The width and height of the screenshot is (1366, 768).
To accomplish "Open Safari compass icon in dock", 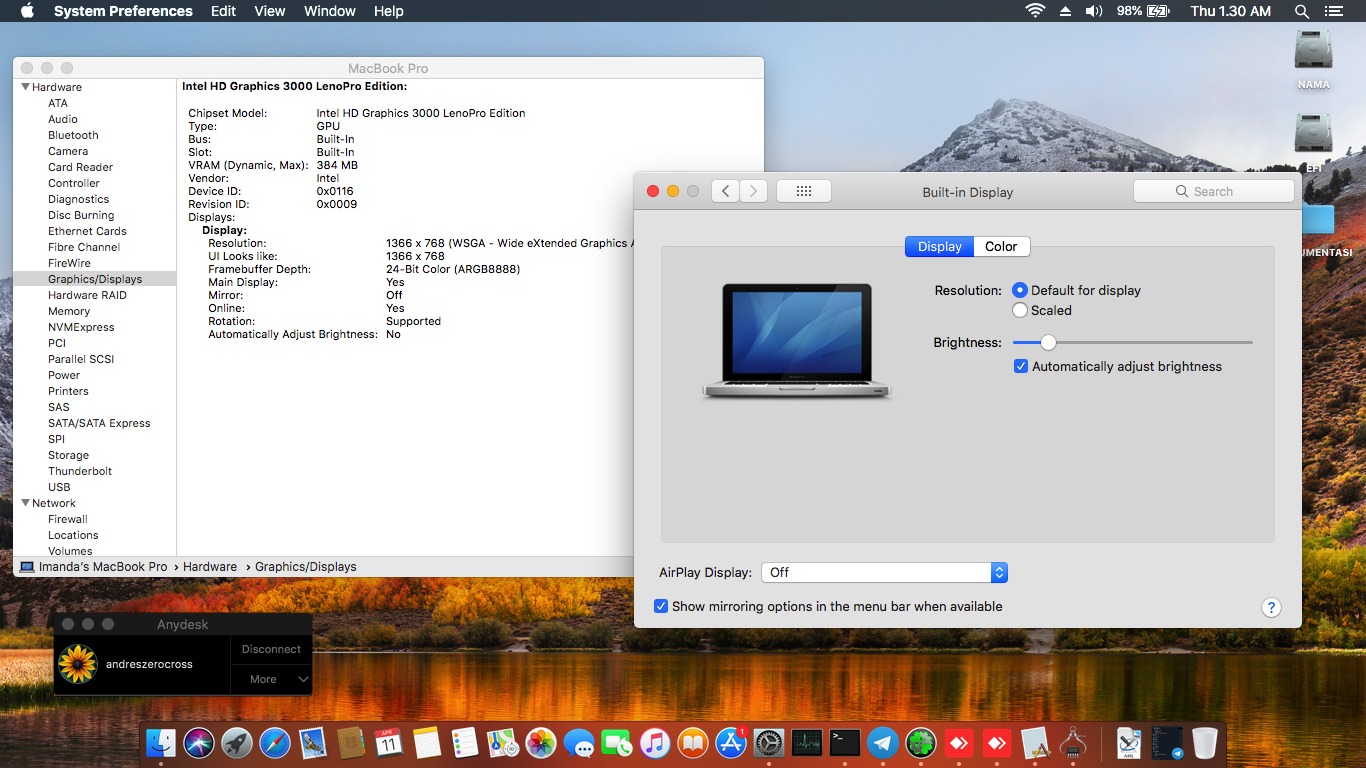I will [x=275, y=743].
